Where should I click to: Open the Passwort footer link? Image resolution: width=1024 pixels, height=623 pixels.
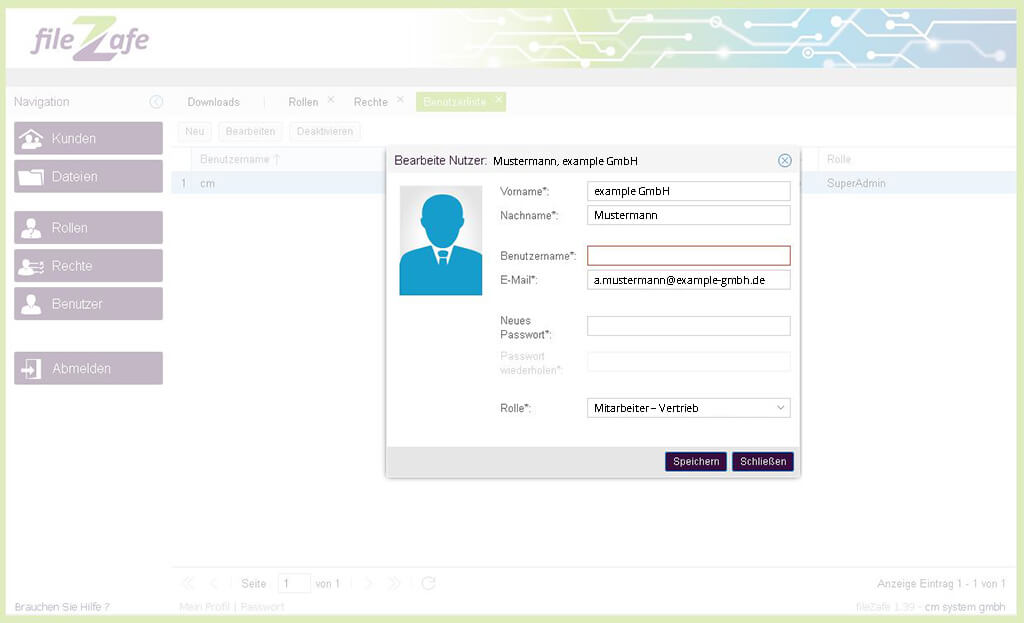262,607
